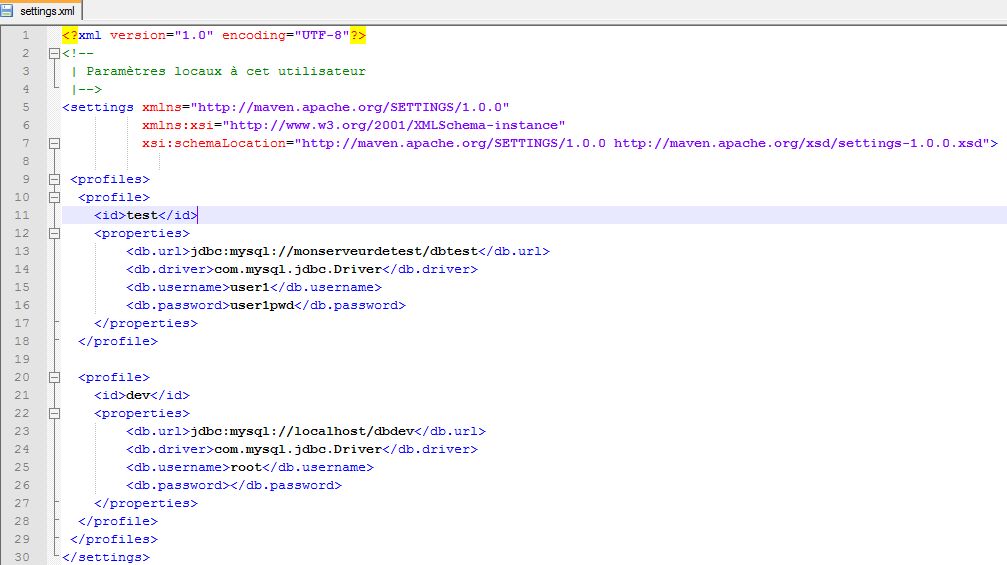Click the 'root' username value

coord(246,467)
